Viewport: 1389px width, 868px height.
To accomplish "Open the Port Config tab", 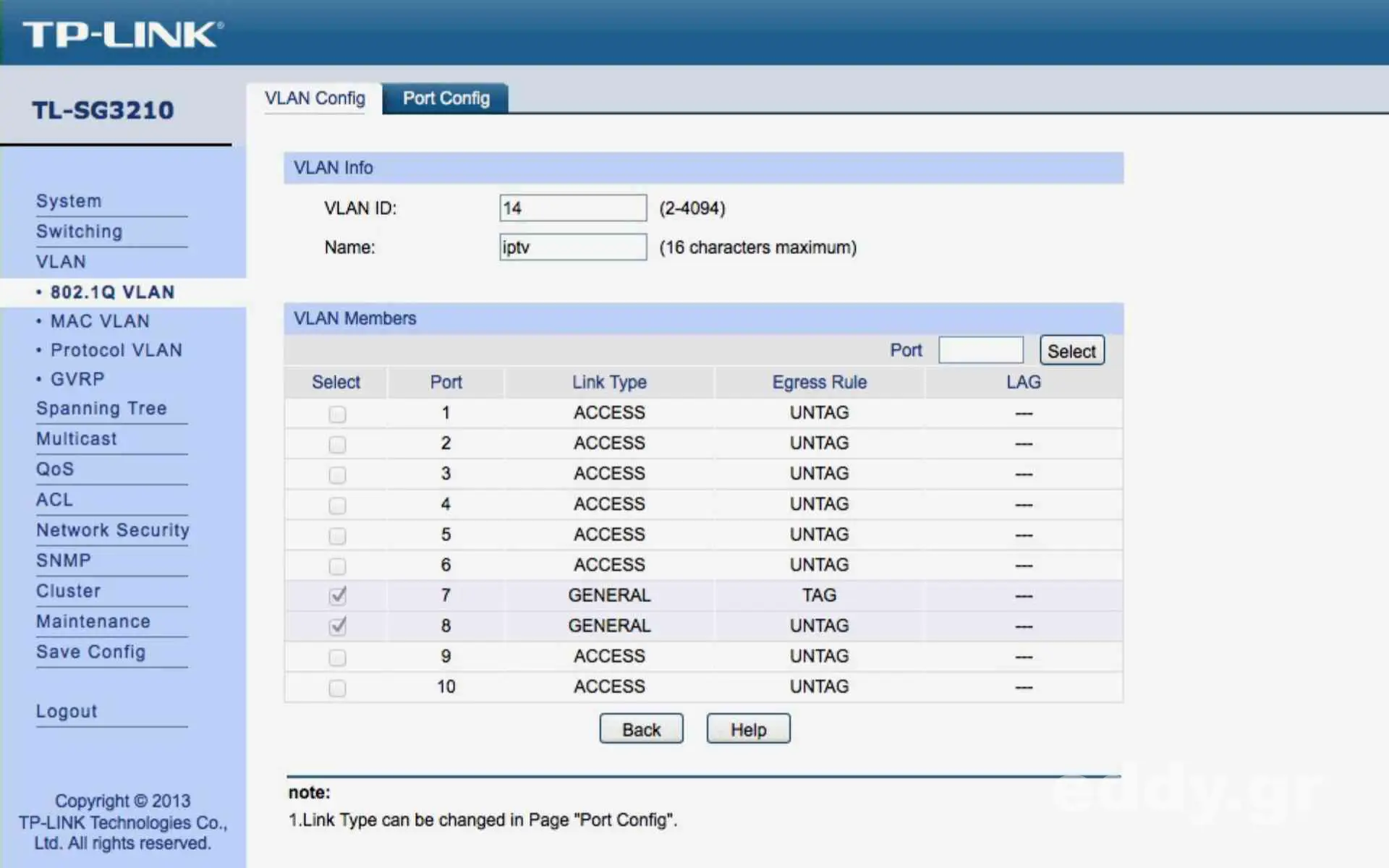I will [446, 98].
